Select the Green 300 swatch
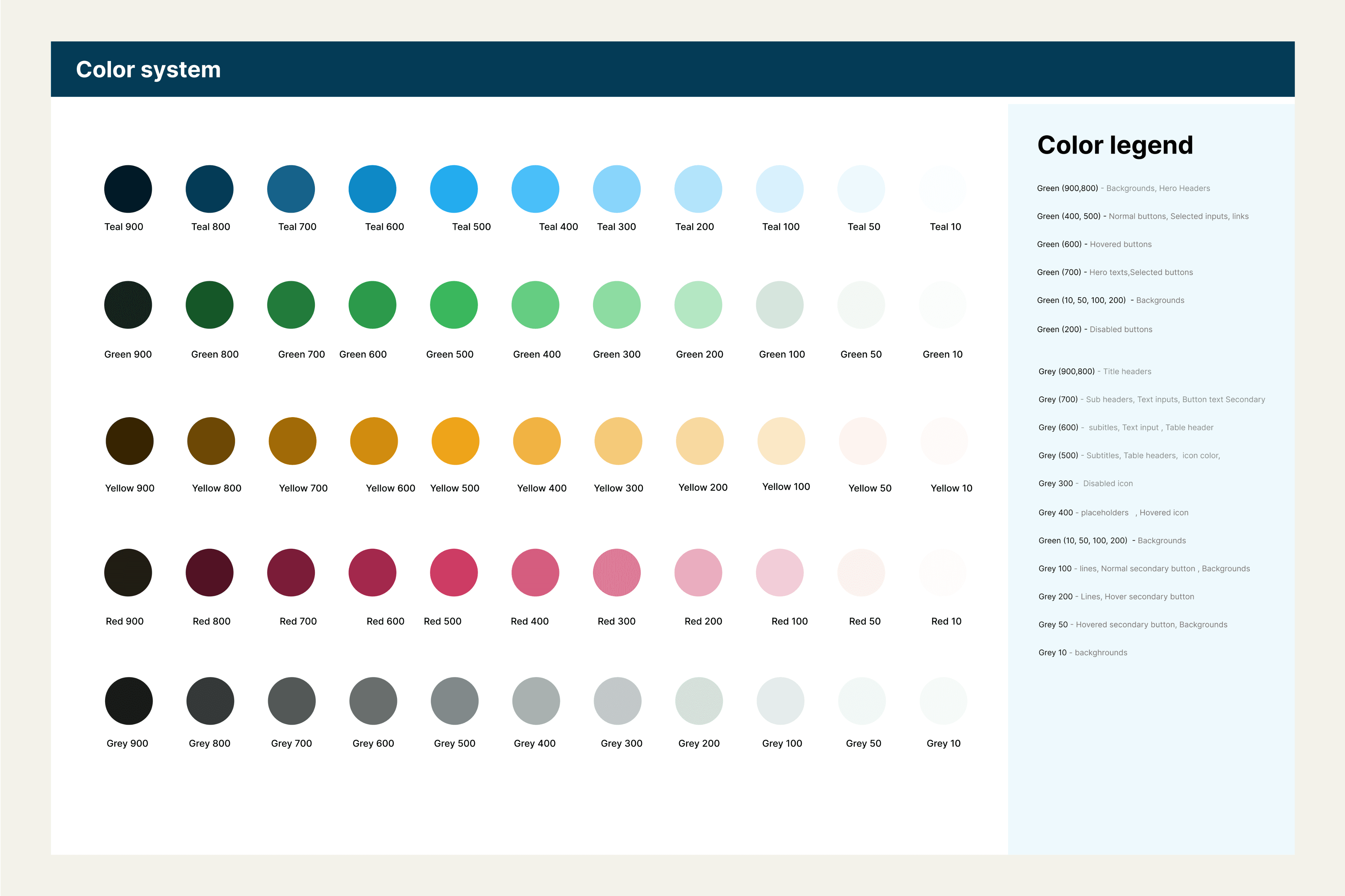This screenshot has width=1345, height=896. 616,305
